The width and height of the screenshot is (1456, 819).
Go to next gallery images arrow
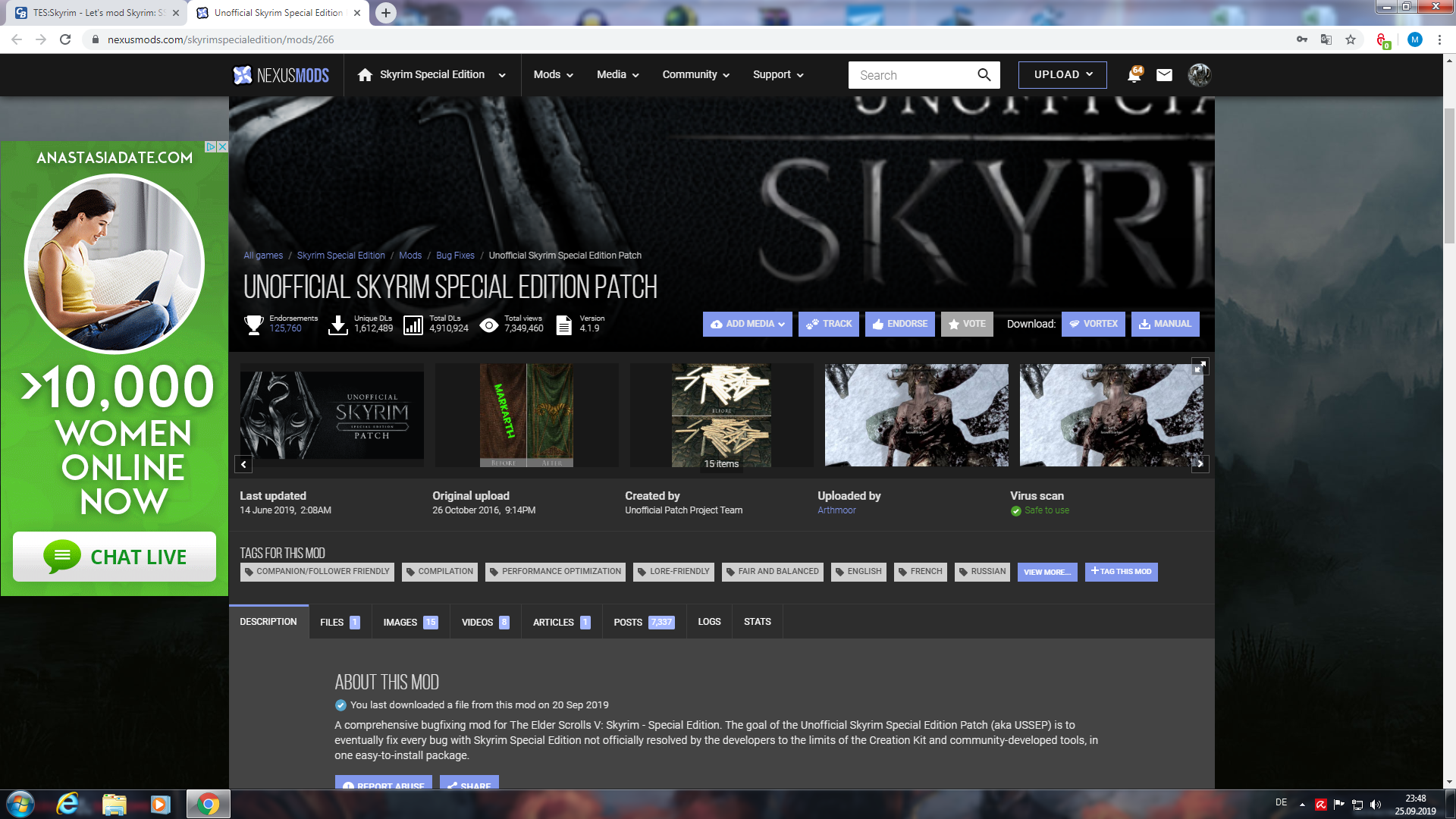1200,464
